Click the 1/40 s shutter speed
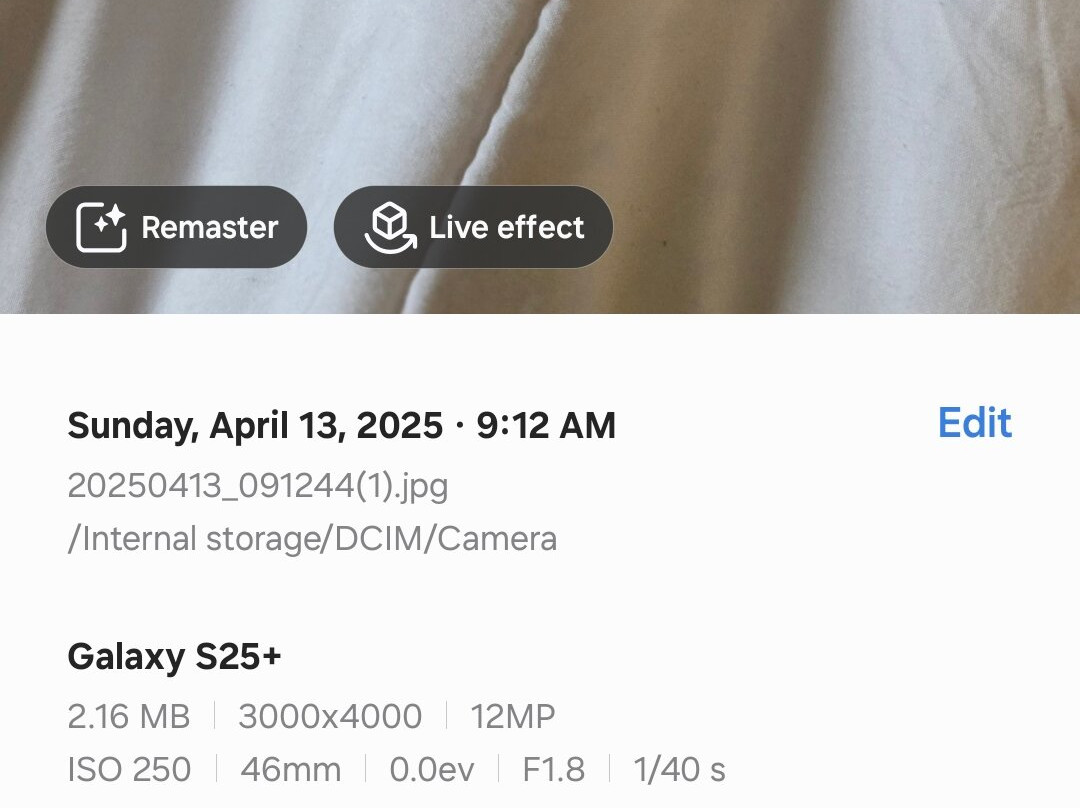The height and width of the screenshot is (808, 1080). point(679,769)
